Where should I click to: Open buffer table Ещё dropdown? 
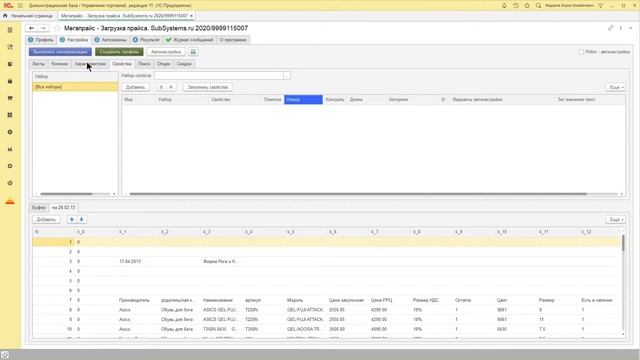click(616, 220)
